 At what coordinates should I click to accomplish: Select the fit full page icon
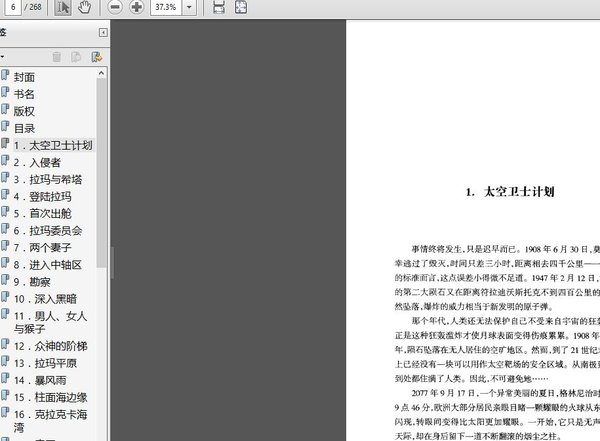point(241,7)
